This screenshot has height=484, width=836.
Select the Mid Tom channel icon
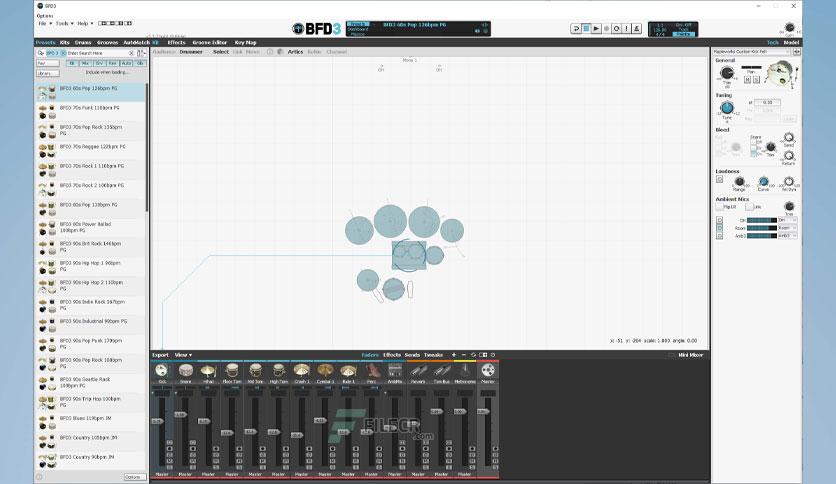255,370
